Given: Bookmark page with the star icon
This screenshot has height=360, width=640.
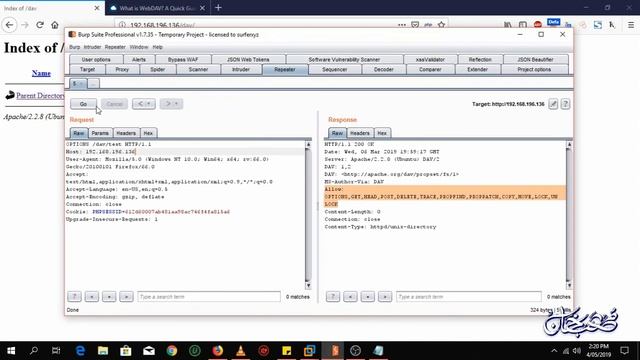Looking at the screenshot, I should point(441,25).
